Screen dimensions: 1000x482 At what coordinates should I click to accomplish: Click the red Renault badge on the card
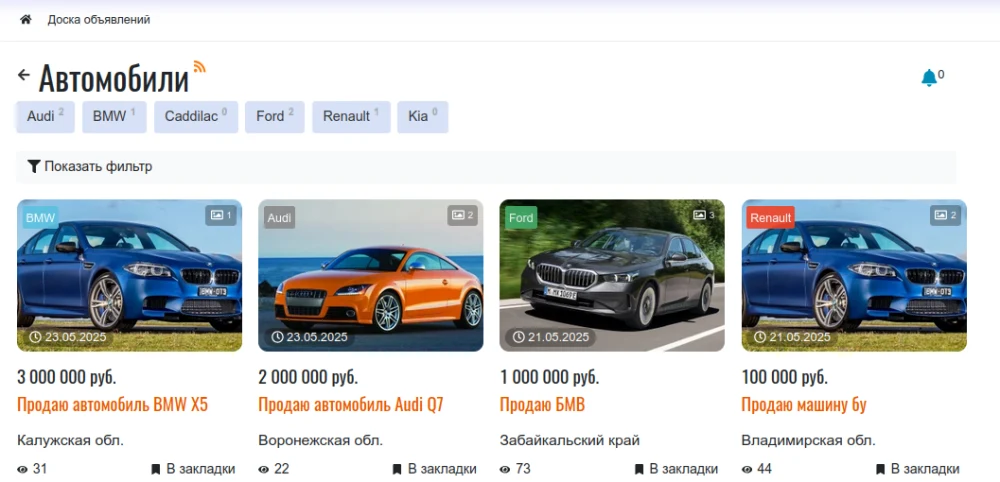(x=770, y=217)
